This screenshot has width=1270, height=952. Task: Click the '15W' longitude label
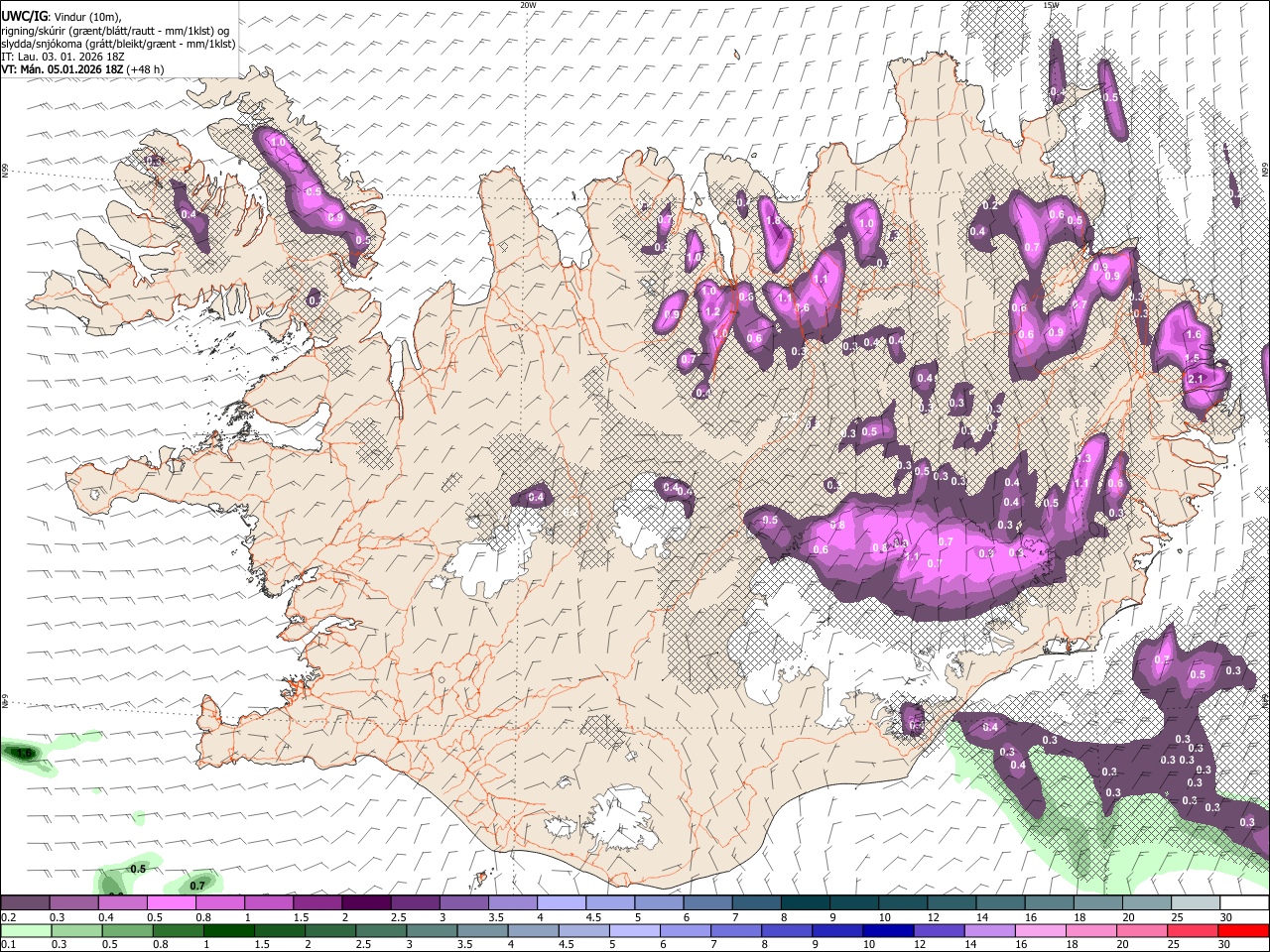pyautogui.click(x=1051, y=5)
